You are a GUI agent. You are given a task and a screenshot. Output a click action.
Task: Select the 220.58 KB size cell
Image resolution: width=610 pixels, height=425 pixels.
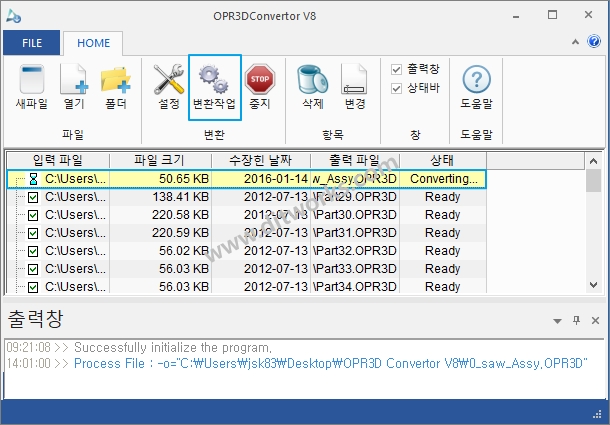[161, 215]
